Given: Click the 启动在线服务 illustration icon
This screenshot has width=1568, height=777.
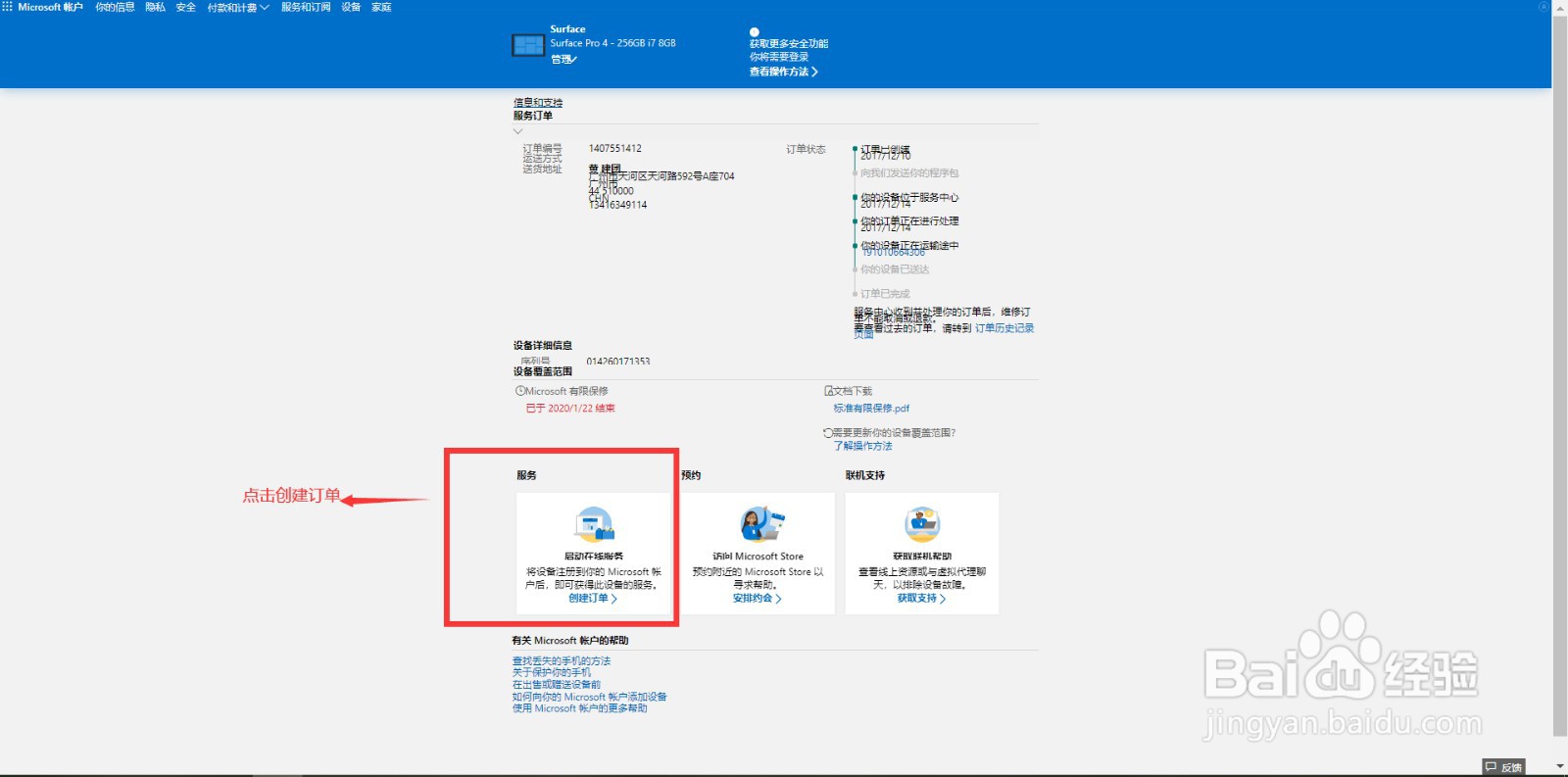Looking at the screenshot, I should [594, 524].
